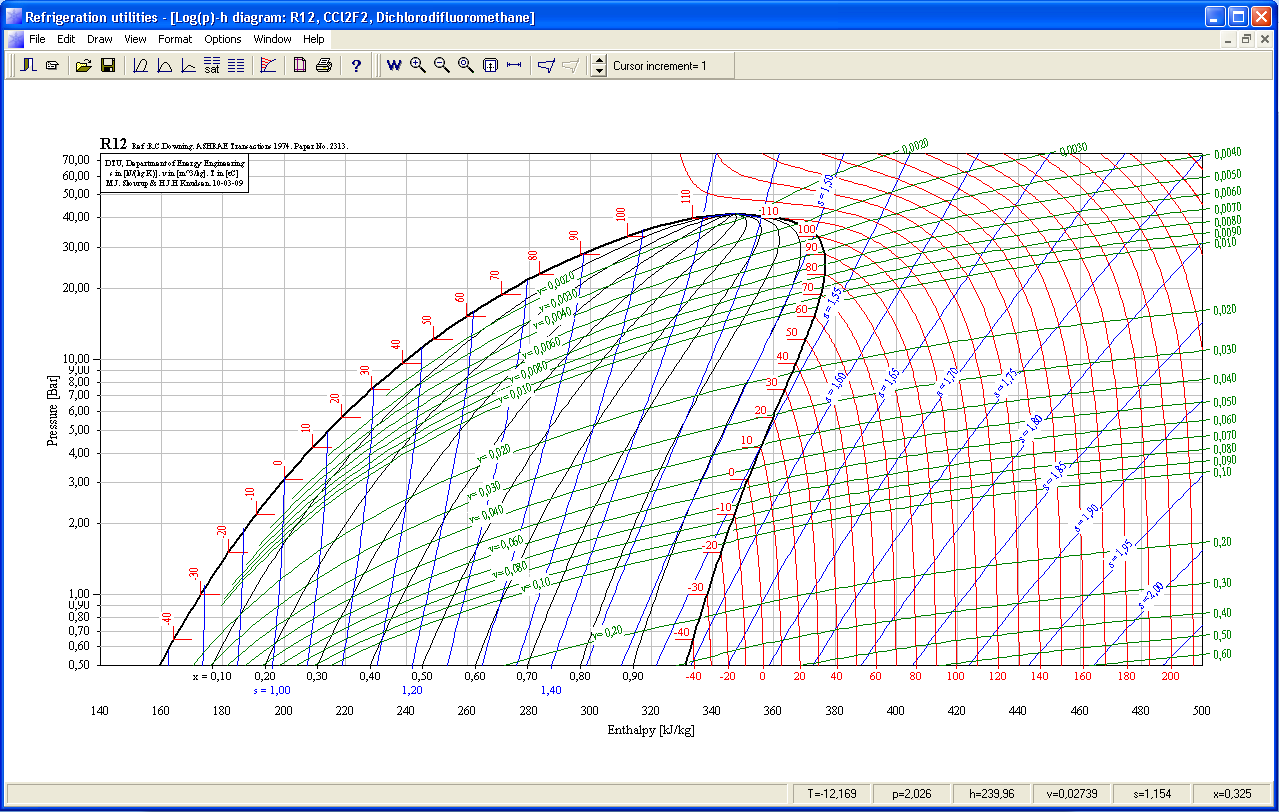Click the '0,60' specific volume label at right
The width and height of the screenshot is (1279, 812).
pos(1222,654)
